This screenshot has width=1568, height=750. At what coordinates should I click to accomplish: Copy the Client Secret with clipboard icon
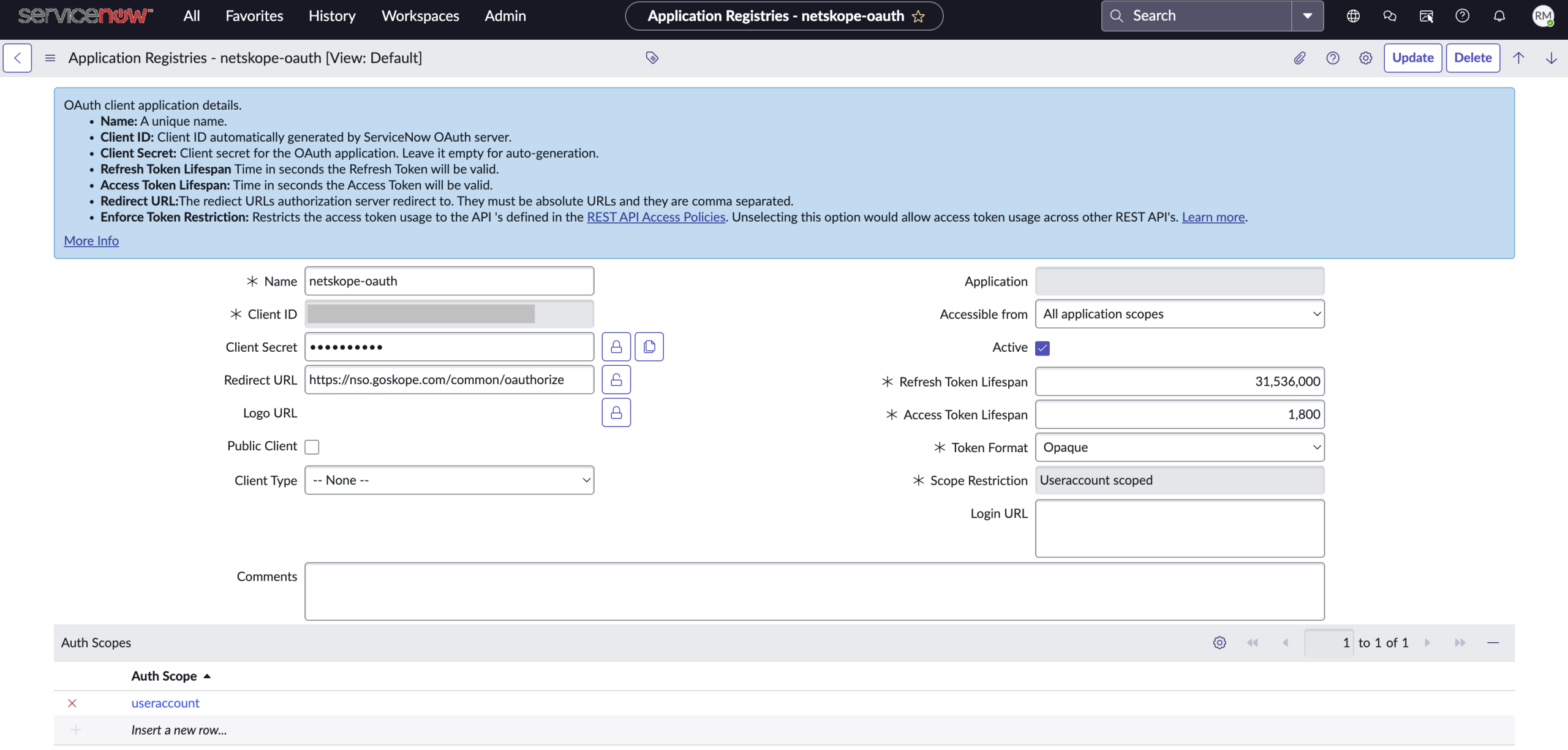click(x=649, y=347)
